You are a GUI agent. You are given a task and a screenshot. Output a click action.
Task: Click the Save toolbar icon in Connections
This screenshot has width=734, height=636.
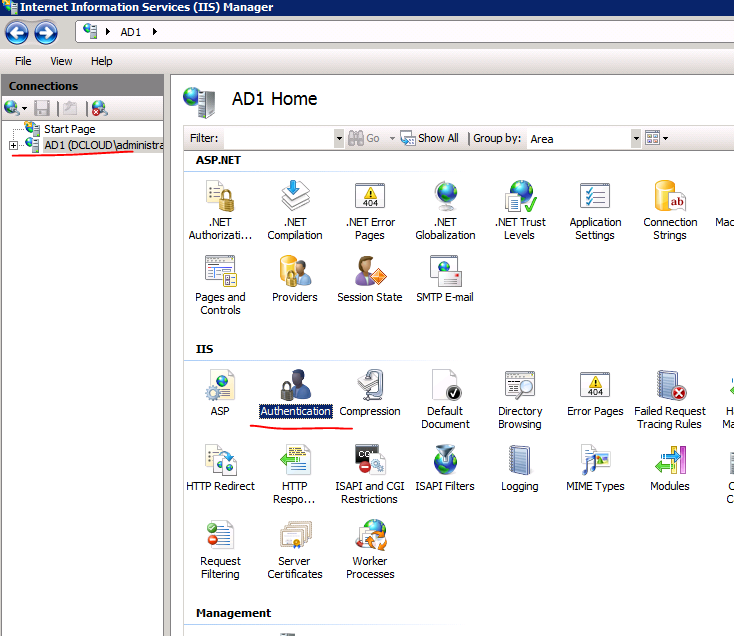[42, 109]
